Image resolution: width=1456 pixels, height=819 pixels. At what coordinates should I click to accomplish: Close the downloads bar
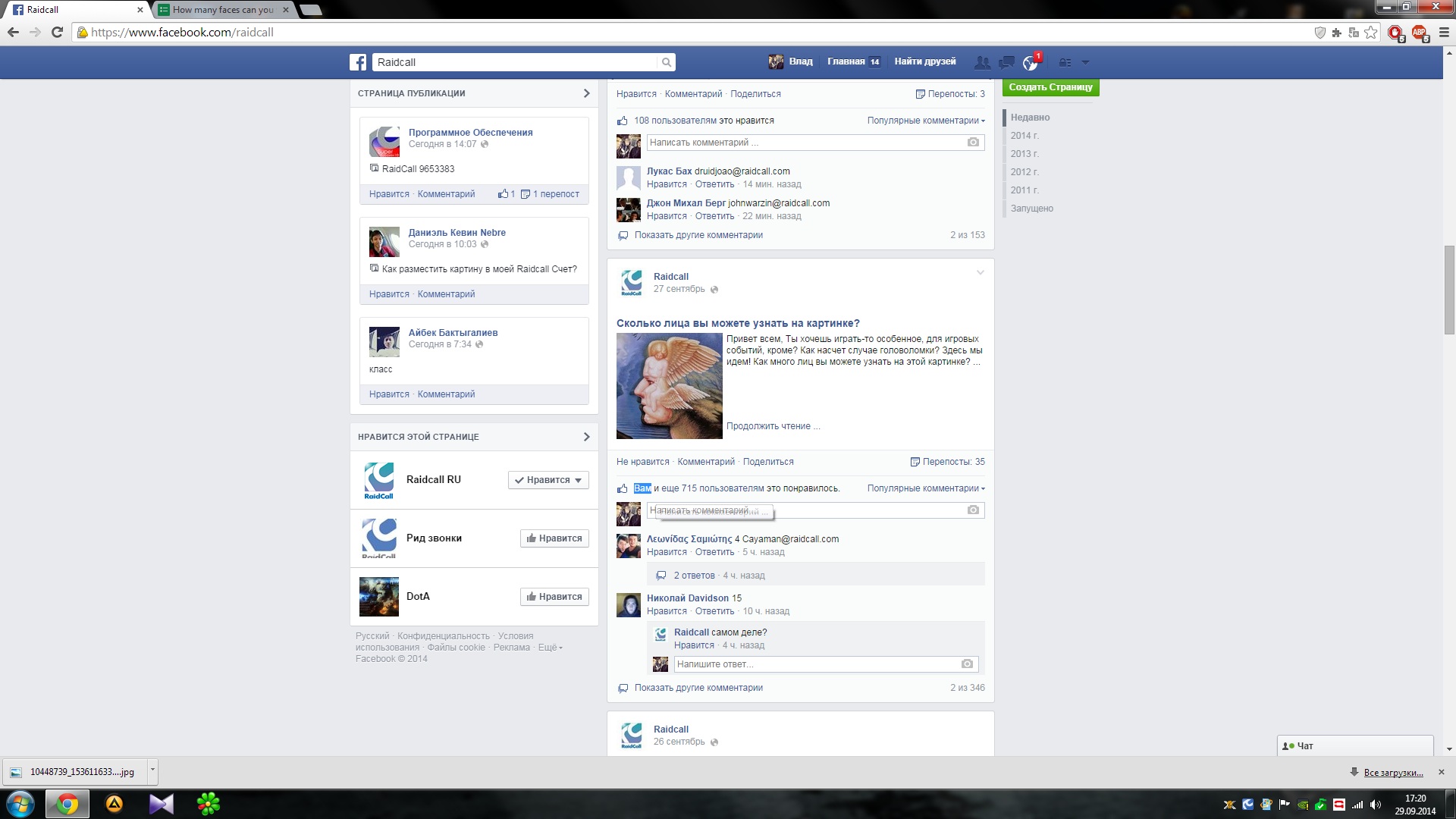[1442, 772]
